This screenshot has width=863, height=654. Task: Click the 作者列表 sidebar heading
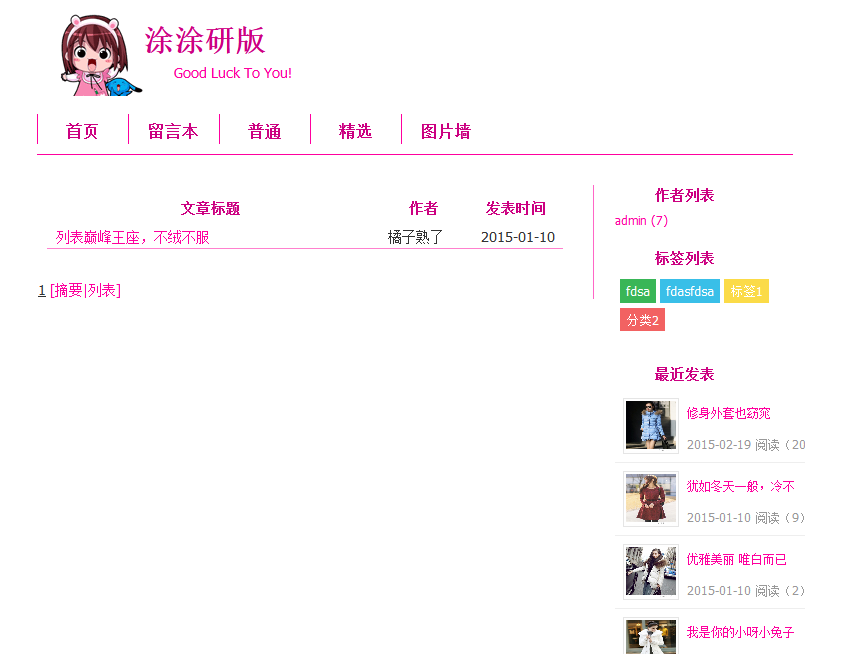click(x=684, y=195)
